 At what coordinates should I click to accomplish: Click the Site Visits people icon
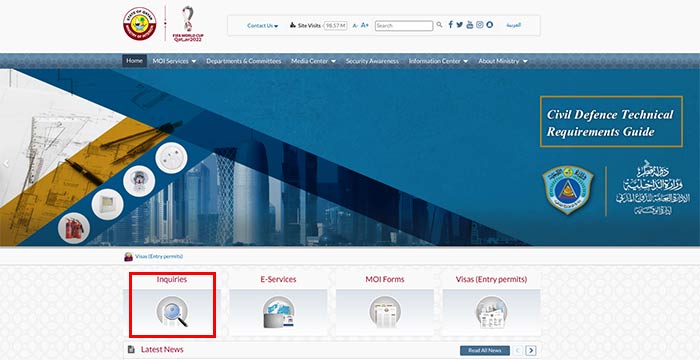pos(293,25)
